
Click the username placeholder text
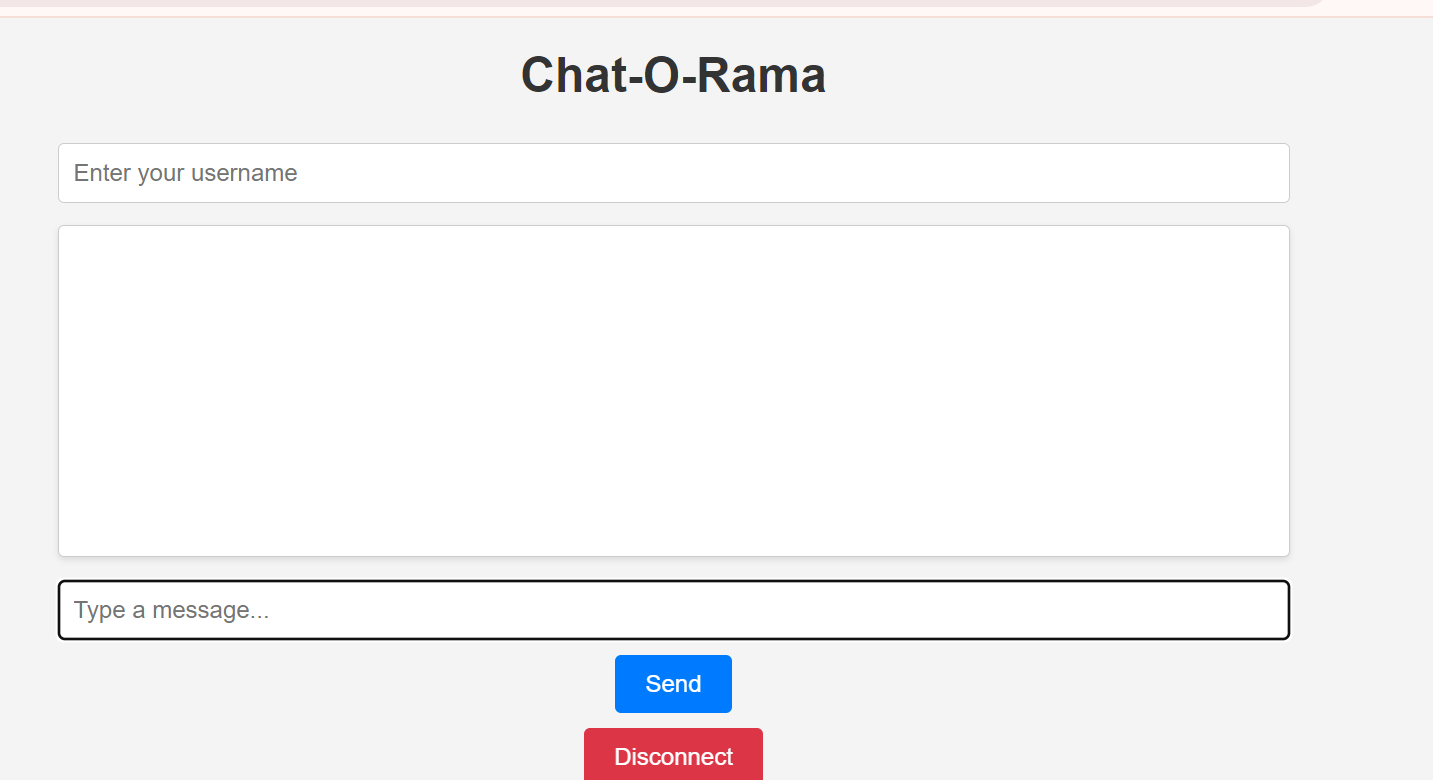(x=184, y=172)
